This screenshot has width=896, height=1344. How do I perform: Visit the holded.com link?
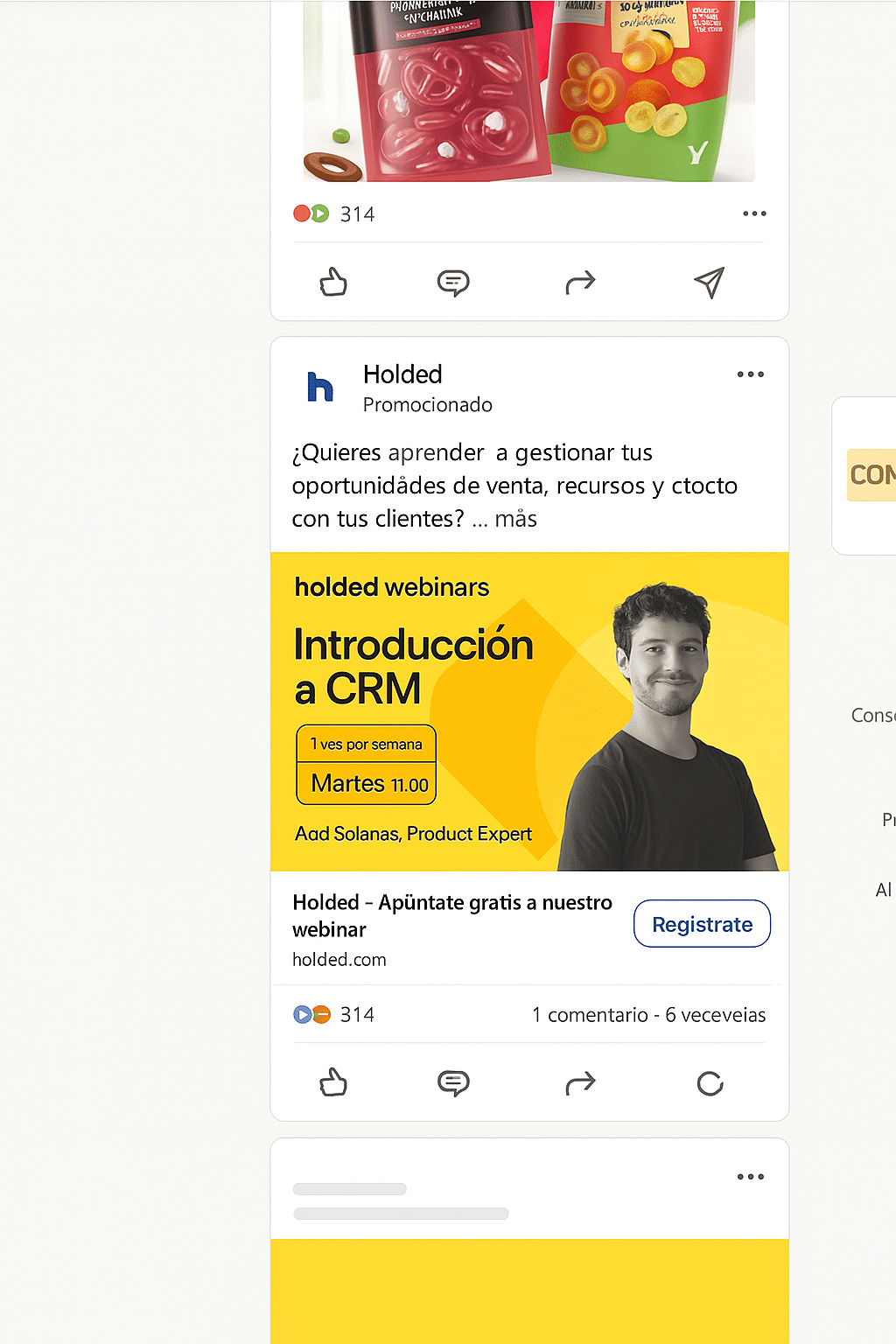(x=339, y=959)
